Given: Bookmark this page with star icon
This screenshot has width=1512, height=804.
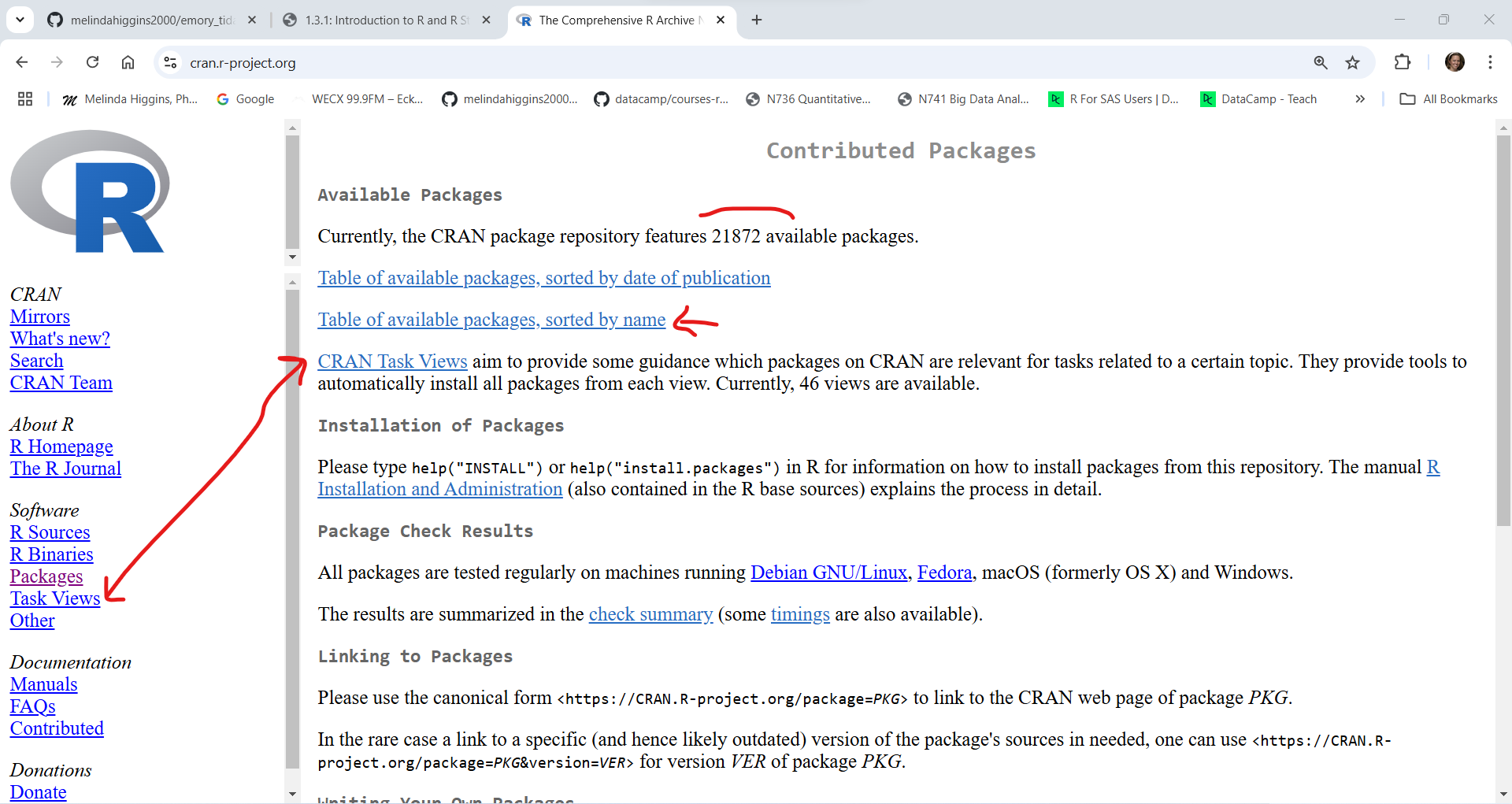Looking at the screenshot, I should tap(1352, 62).
